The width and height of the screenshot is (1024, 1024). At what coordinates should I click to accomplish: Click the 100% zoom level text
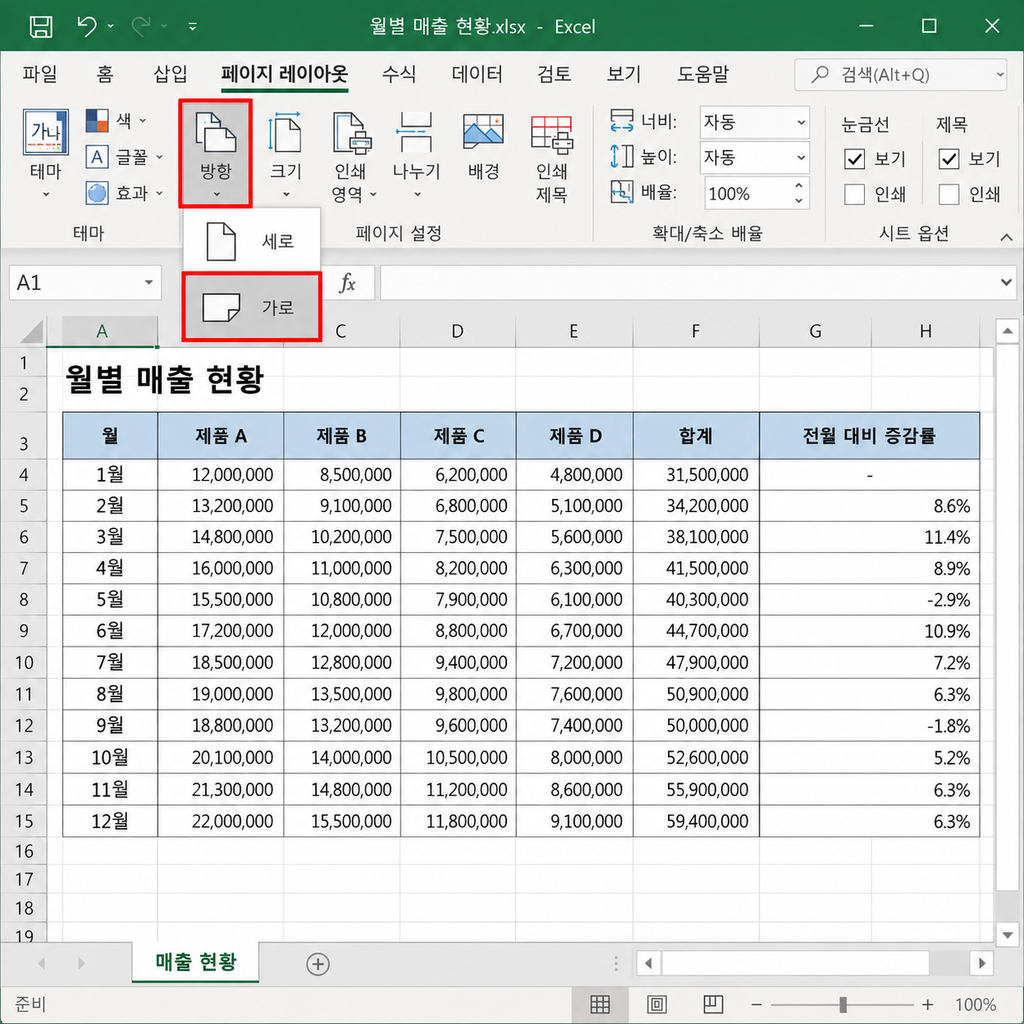(x=976, y=1004)
